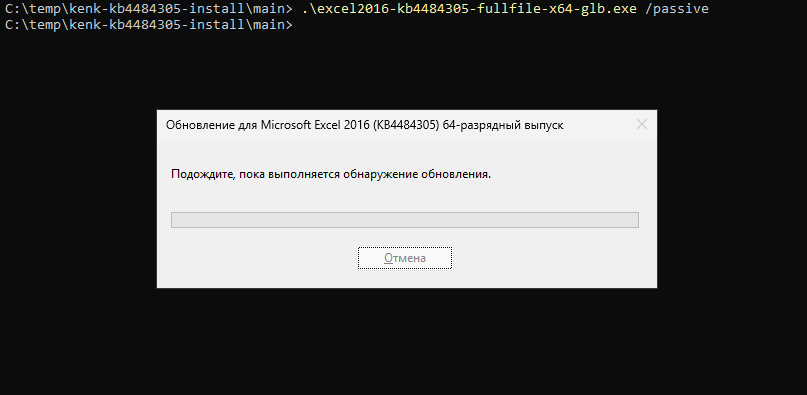Click '64-разрядный выпуск' in the dialog title
The image size is (807, 395).
(503, 125)
